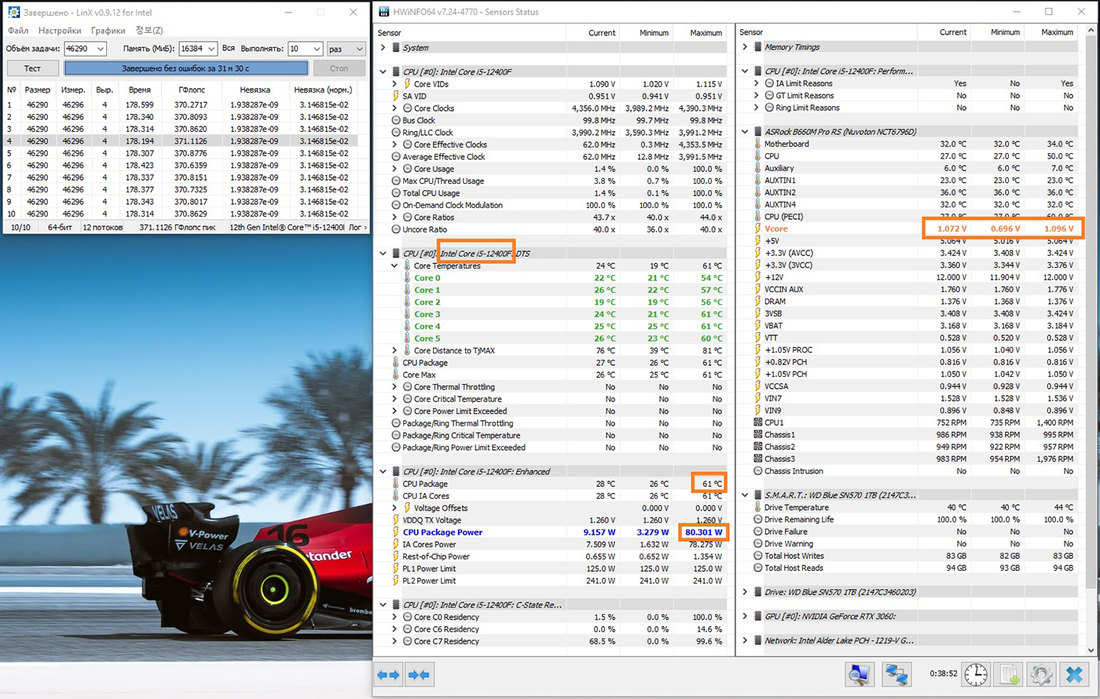The height and width of the screenshot is (699, 1100).
Task: Click the clock reset-timer icon
Action: pyautogui.click(x=976, y=675)
